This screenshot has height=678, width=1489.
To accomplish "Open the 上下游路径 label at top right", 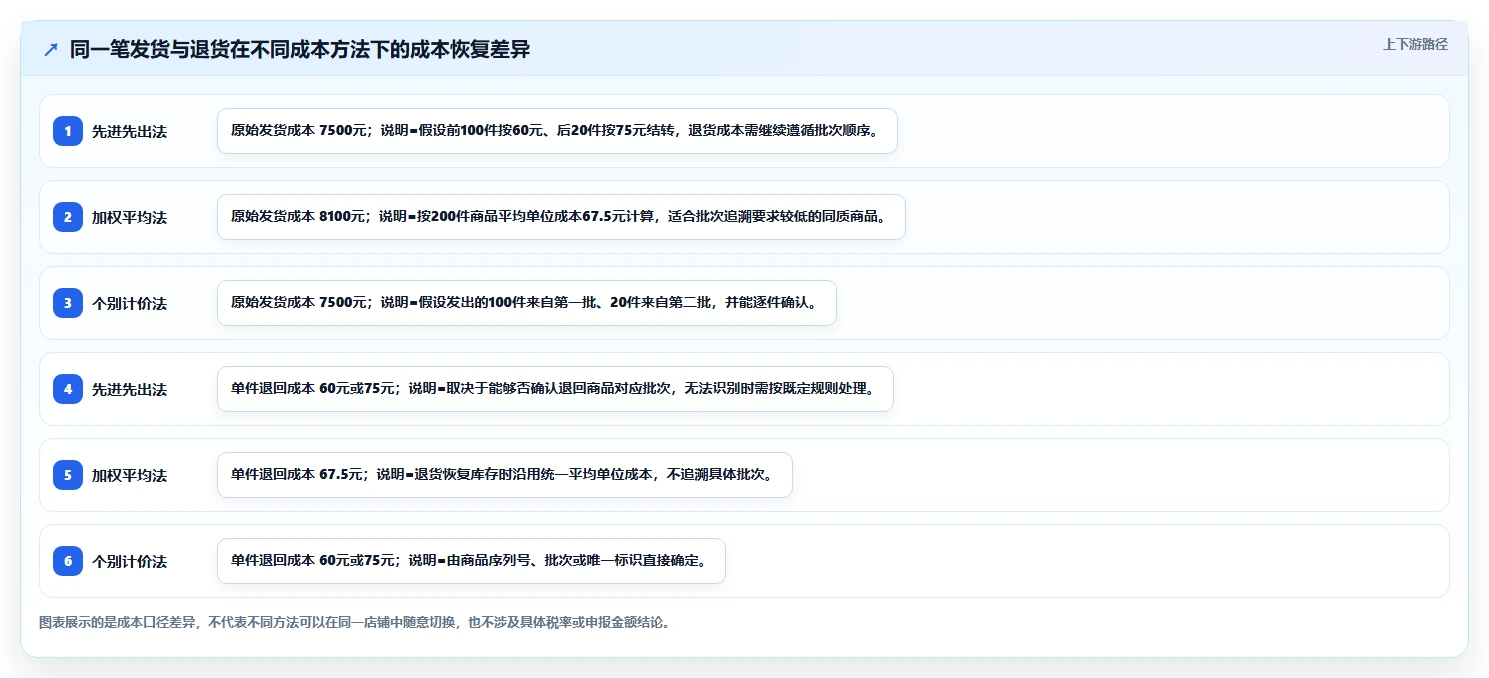I will pos(1415,44).
